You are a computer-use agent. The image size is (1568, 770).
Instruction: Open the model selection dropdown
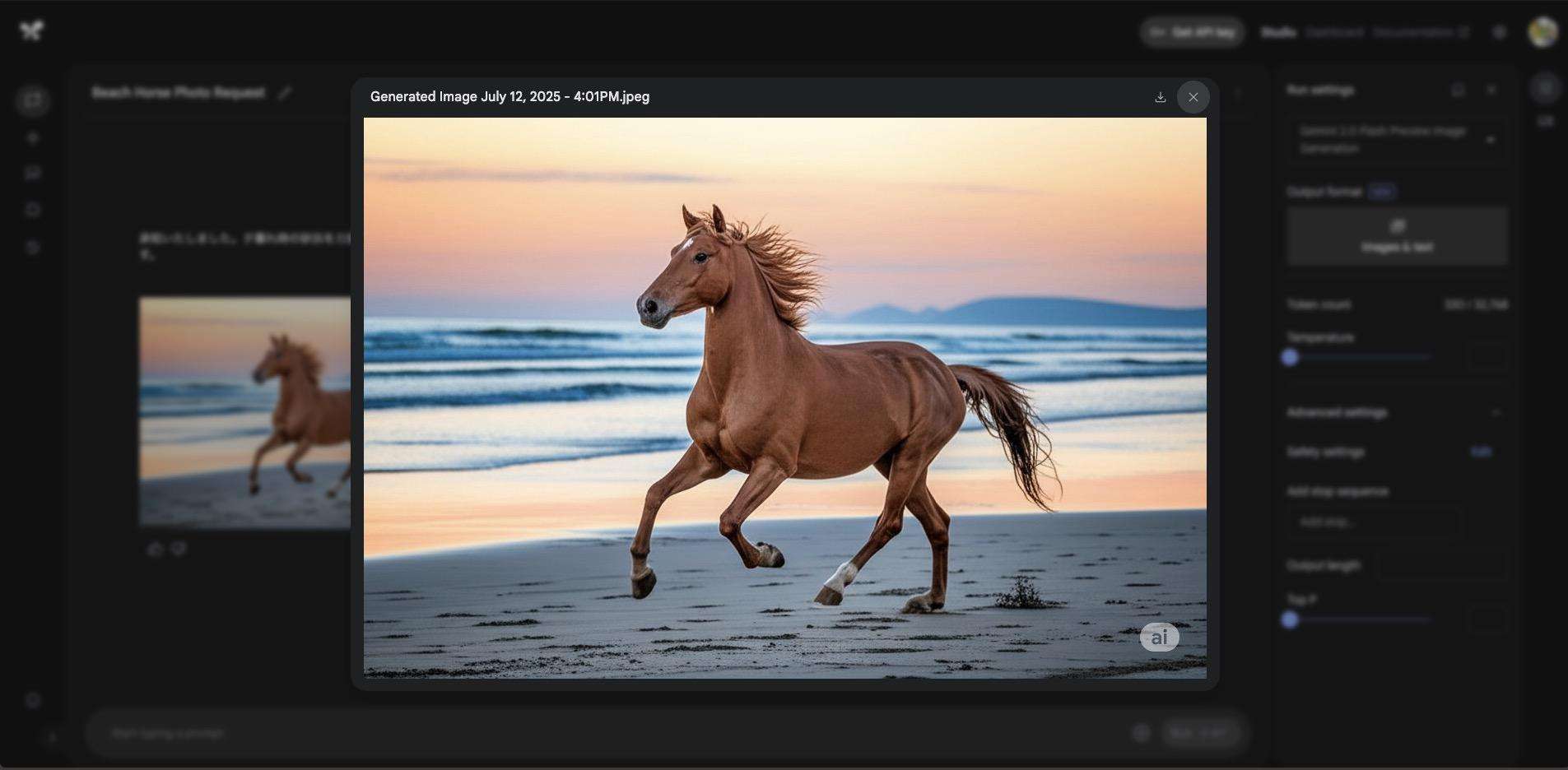pos(1397,140)
